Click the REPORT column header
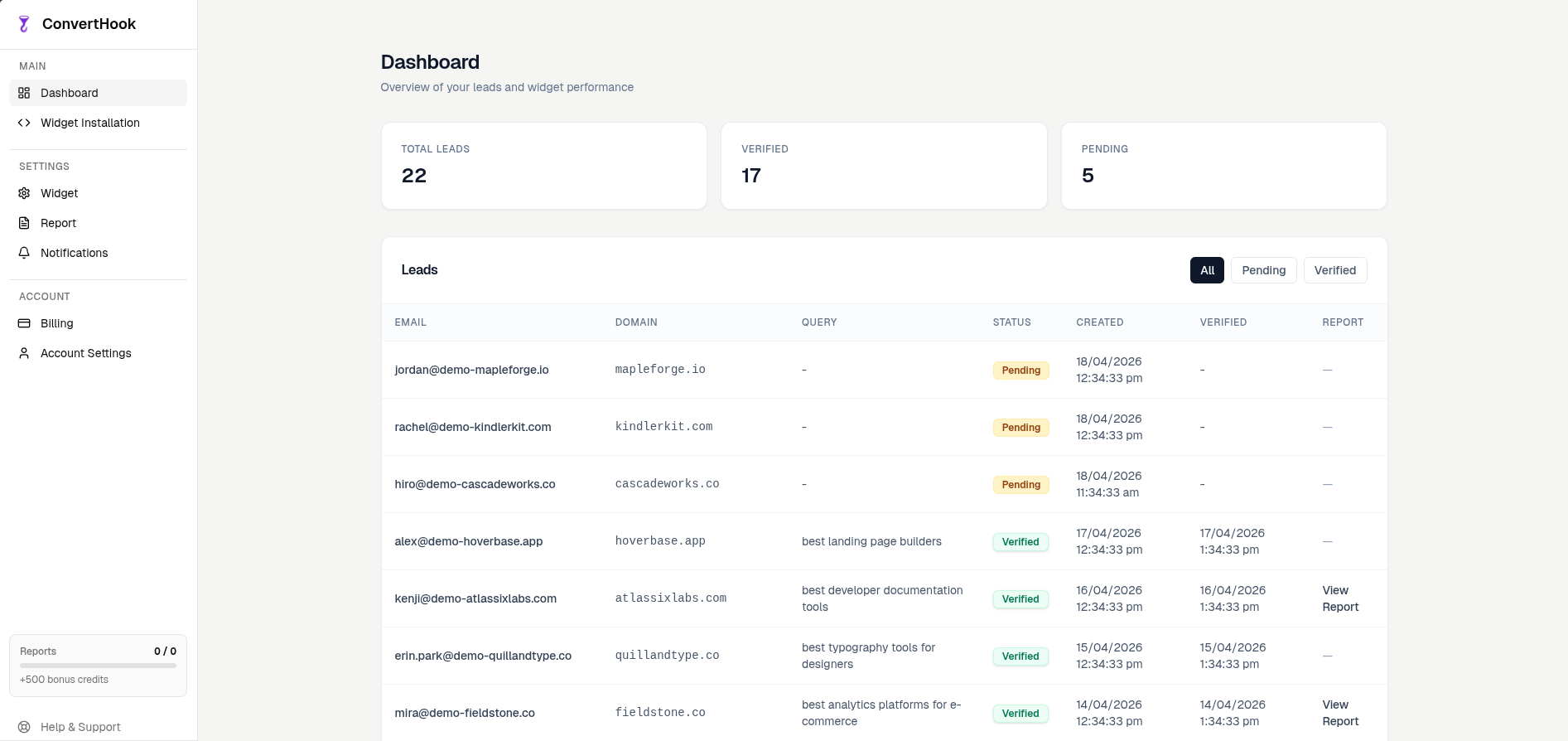 tap(1343, 322)
